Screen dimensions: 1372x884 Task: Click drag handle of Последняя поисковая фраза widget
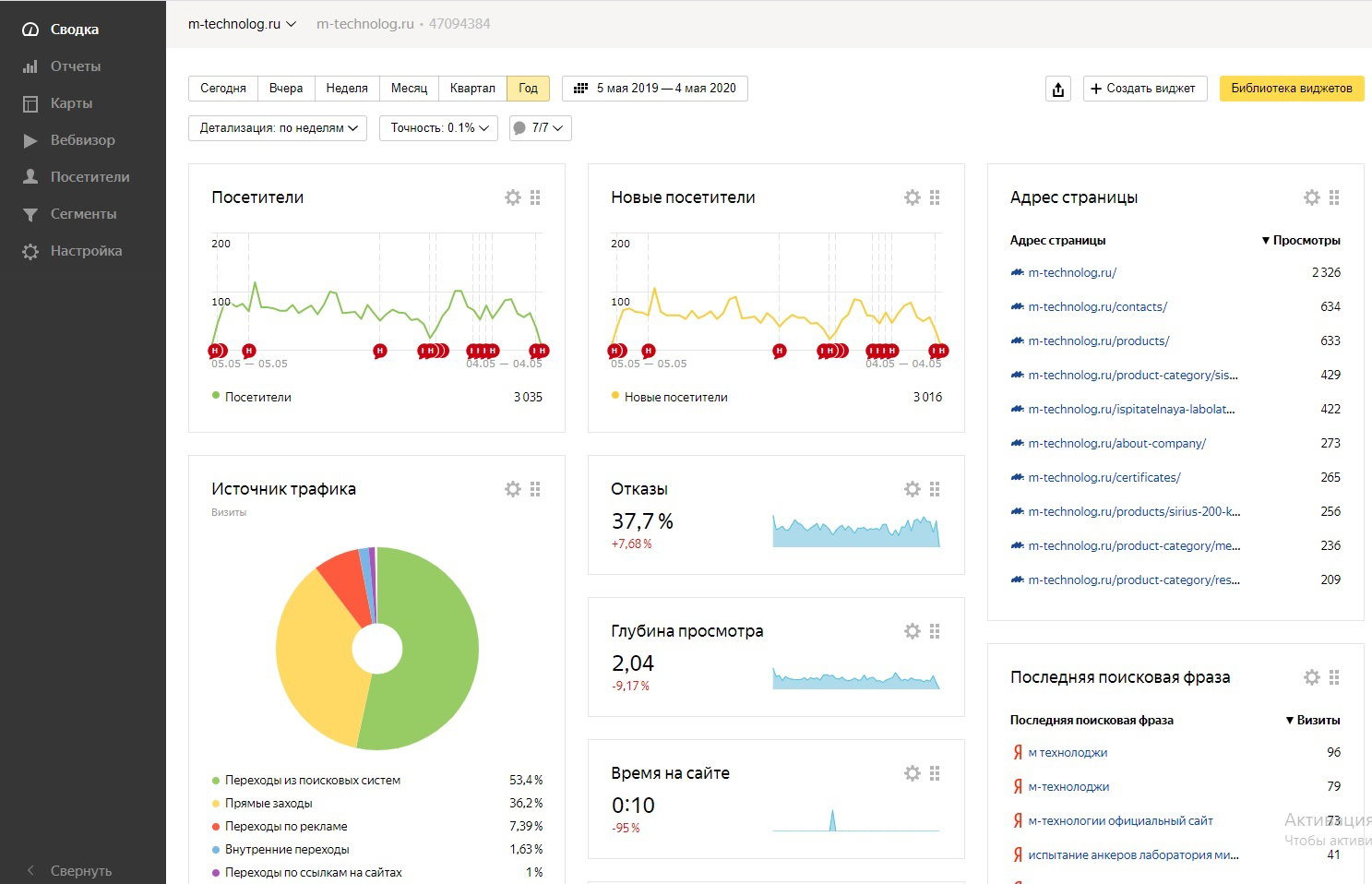tap(1335, 677)
